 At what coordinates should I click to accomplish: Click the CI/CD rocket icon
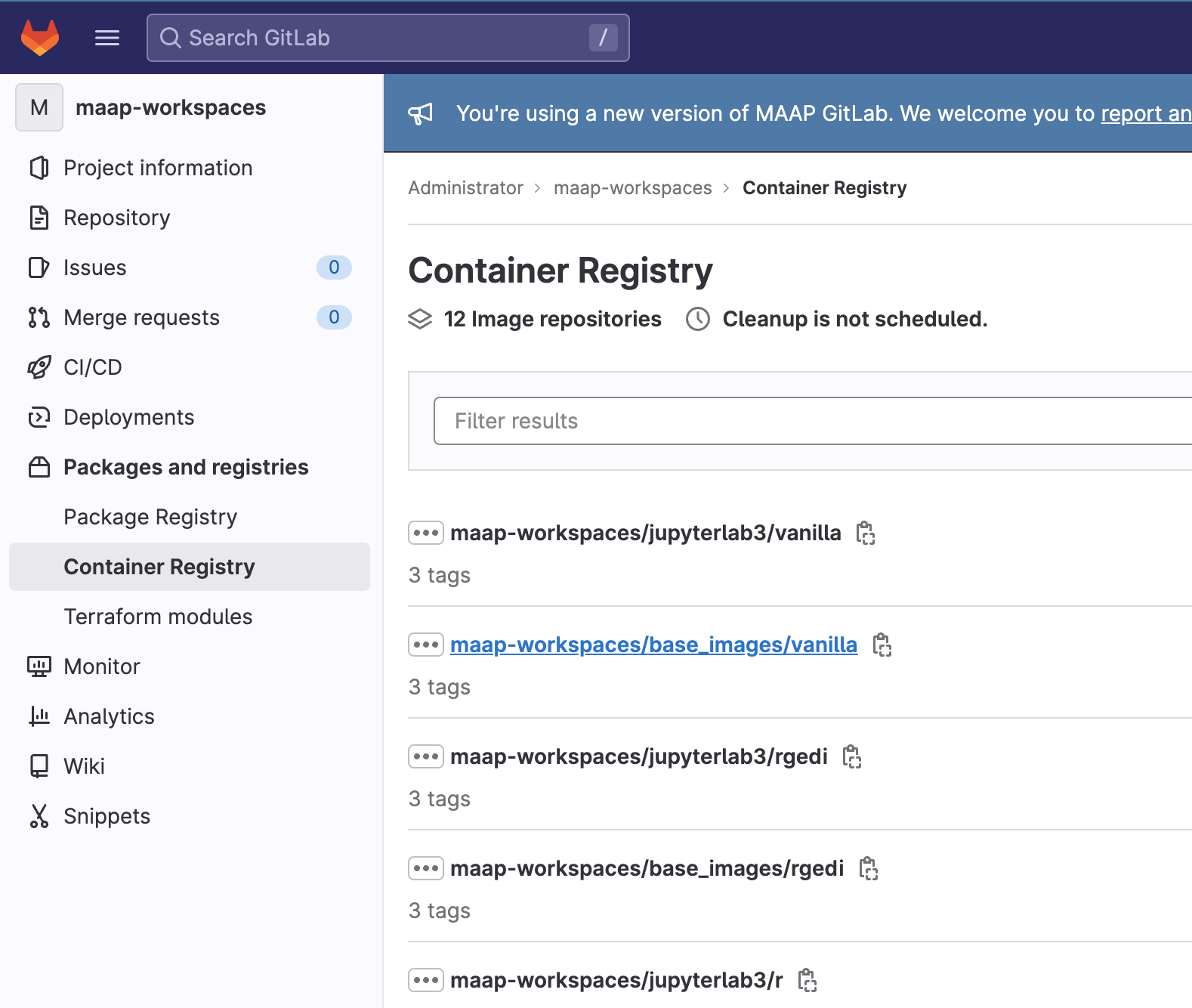click(x=39, y=367)
